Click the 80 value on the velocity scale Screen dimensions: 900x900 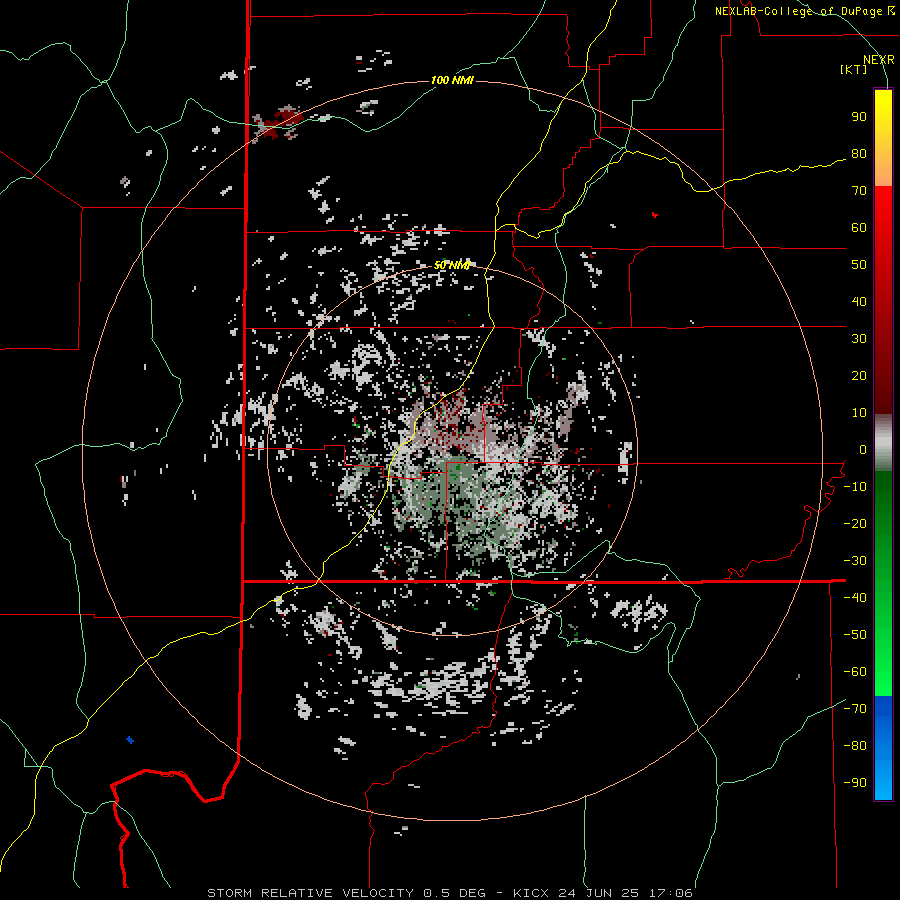tap(859, 154)
